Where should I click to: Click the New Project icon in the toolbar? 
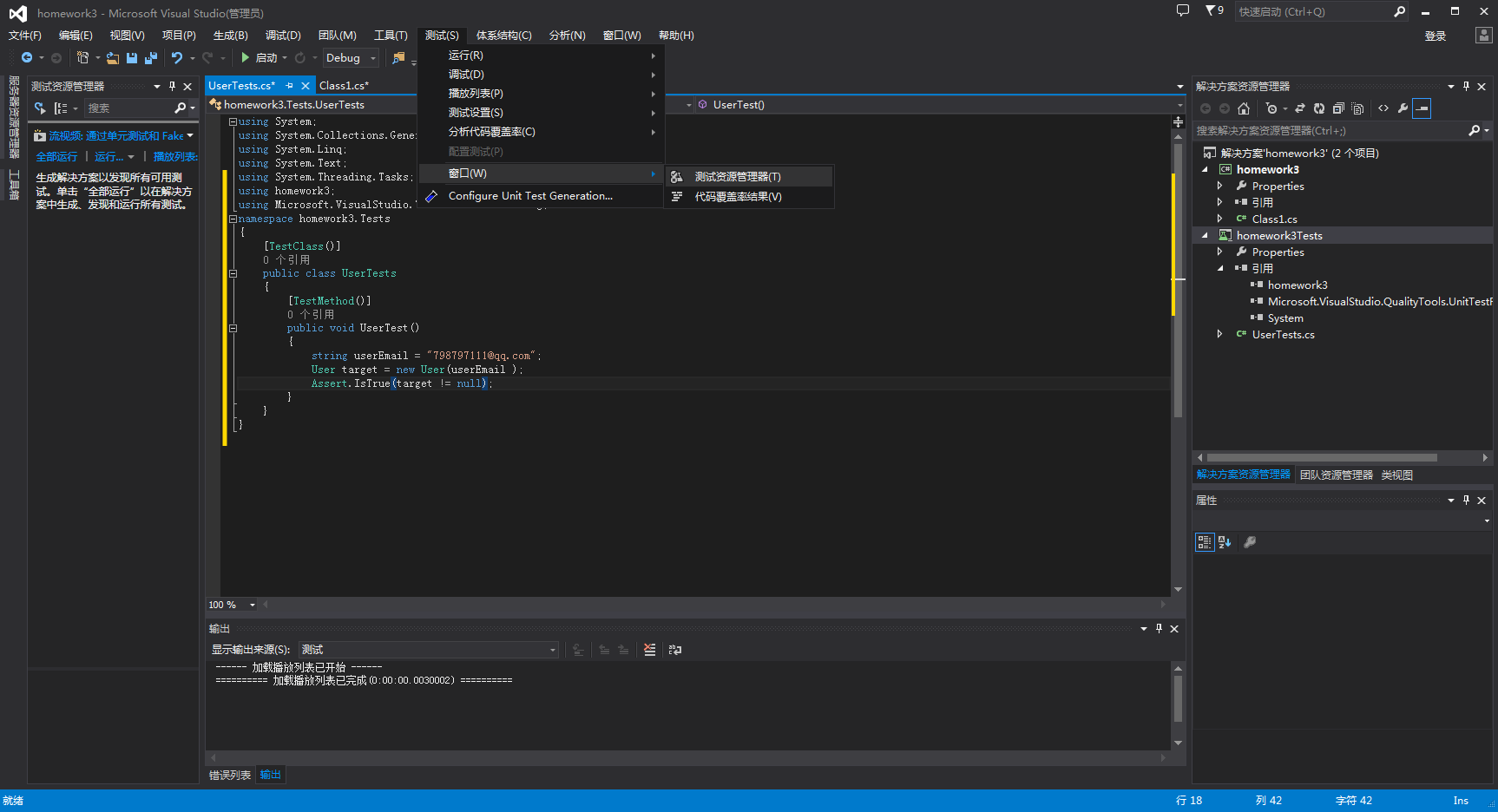click(x=82, y=58)
